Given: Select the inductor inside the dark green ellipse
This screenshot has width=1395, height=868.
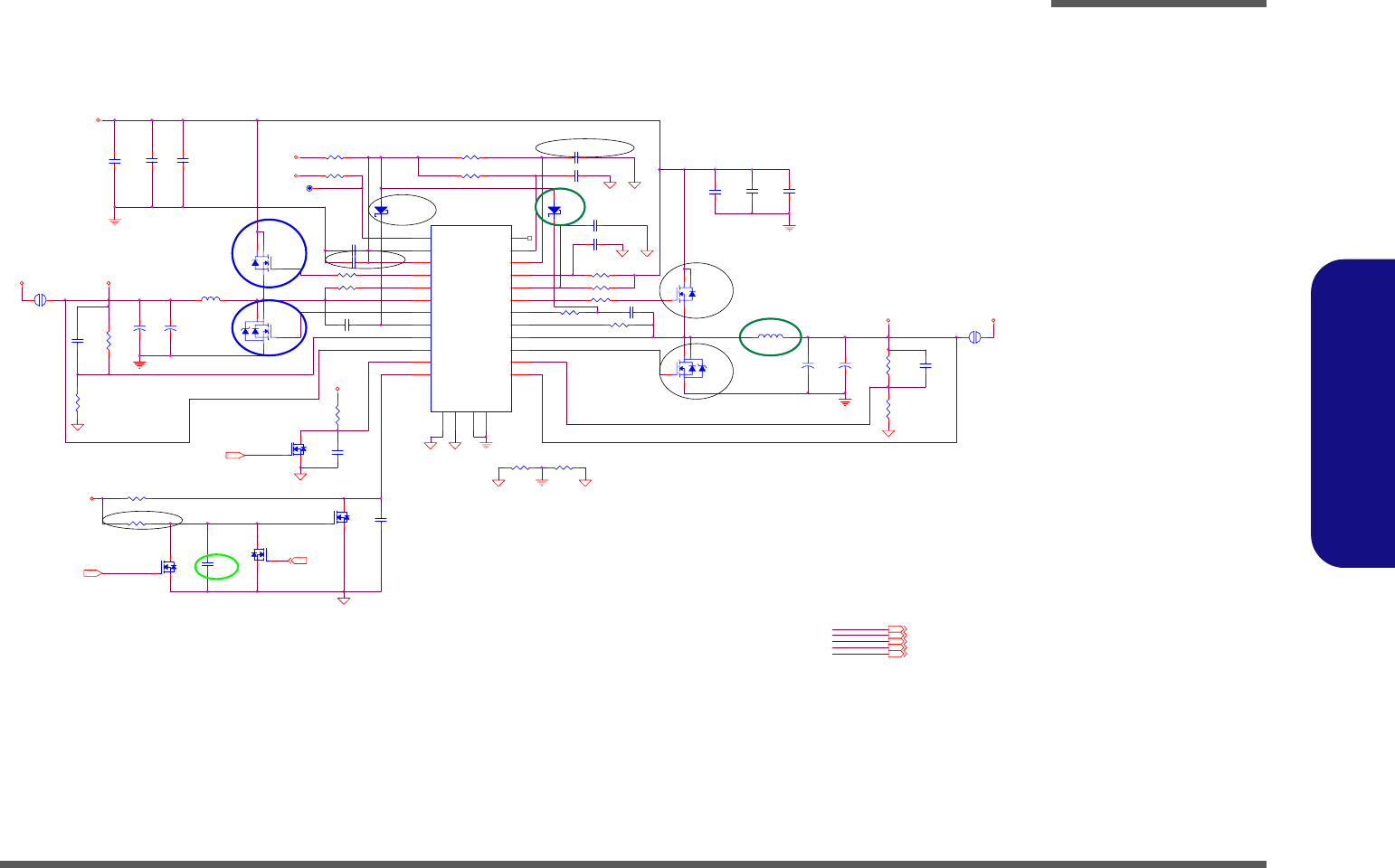Looking at the screenshot, I should 771,336.
